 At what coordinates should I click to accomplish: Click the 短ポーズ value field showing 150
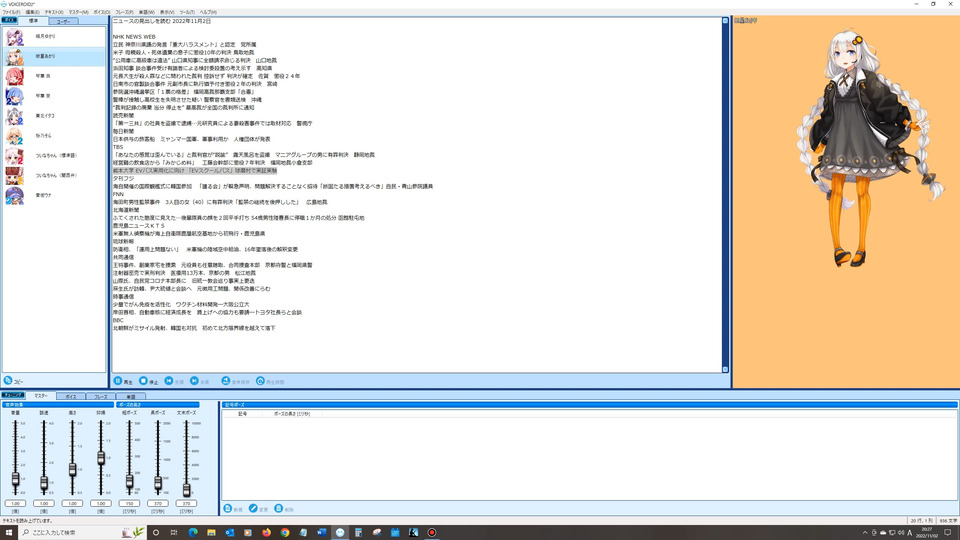[x=129, y=503]
